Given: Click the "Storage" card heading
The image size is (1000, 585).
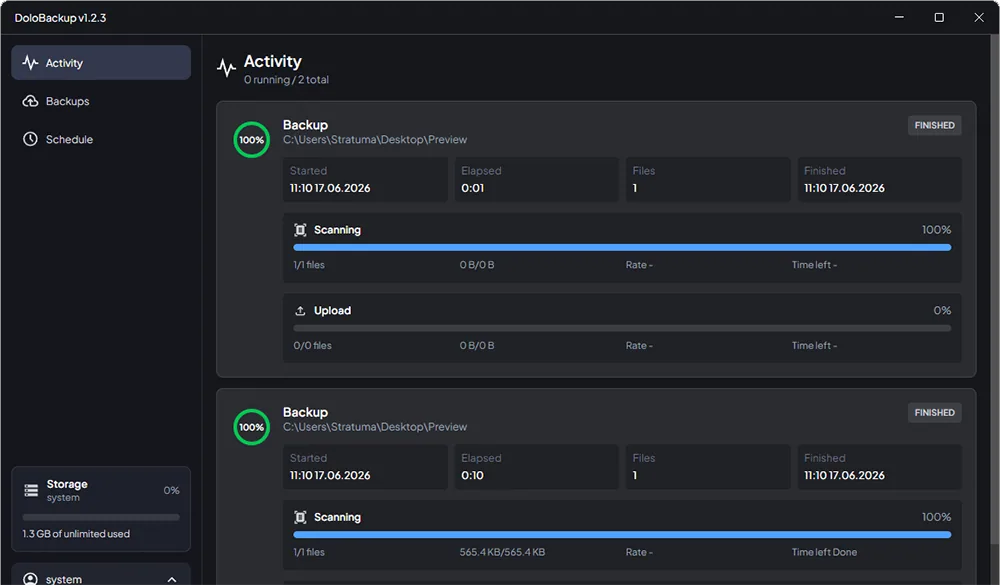Looking at the screenshot, I should [x=67, y=484].
